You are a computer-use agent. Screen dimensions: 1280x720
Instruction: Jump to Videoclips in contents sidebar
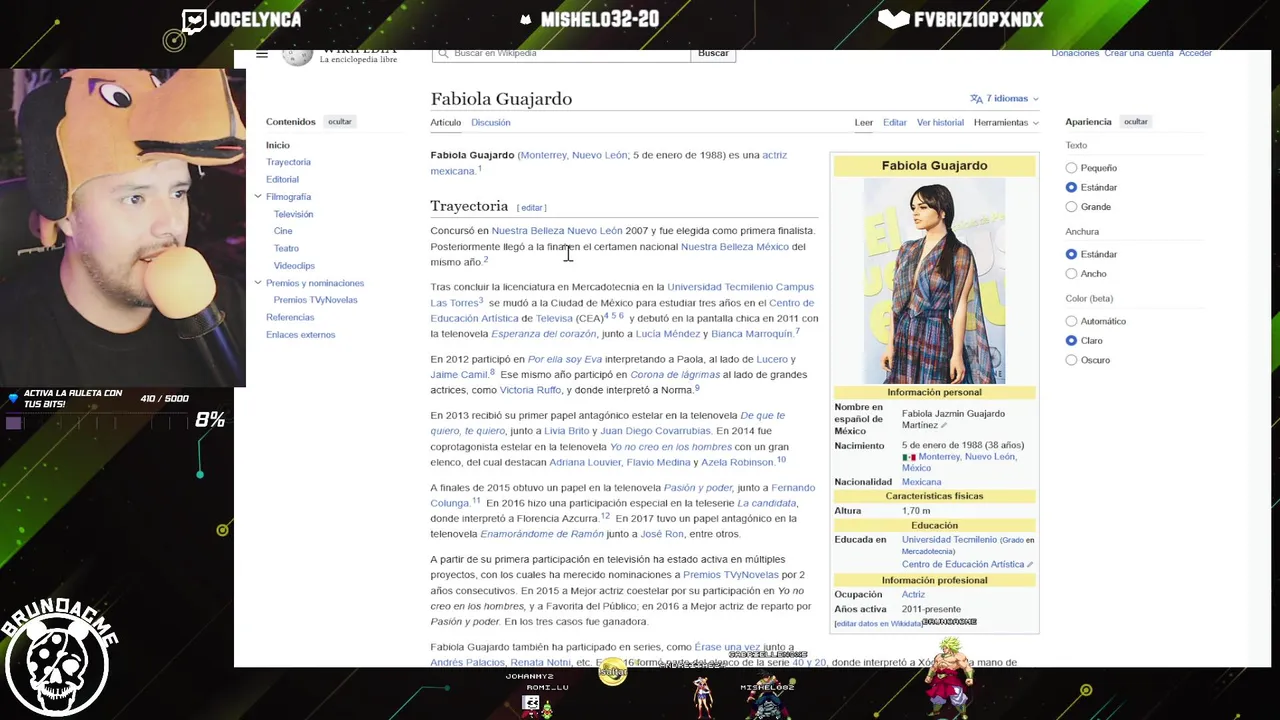click(x=294, y=266)
